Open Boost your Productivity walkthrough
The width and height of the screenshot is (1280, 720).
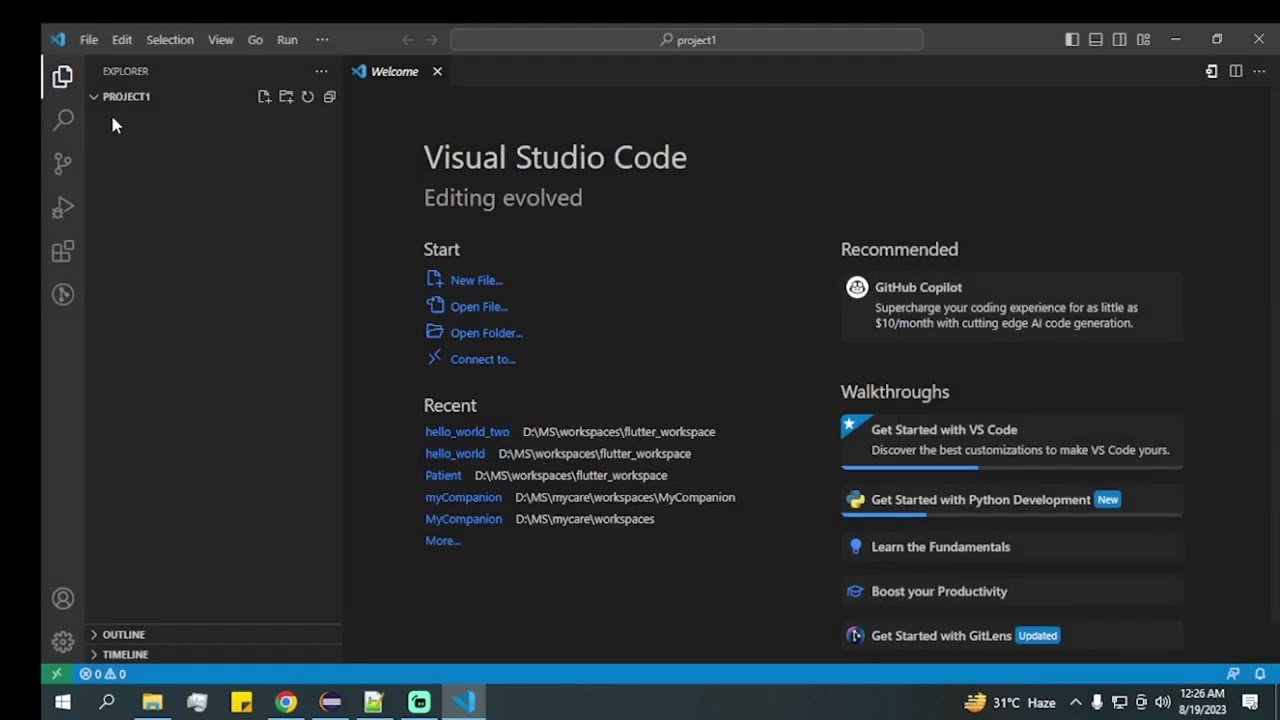click(1011, 592)
